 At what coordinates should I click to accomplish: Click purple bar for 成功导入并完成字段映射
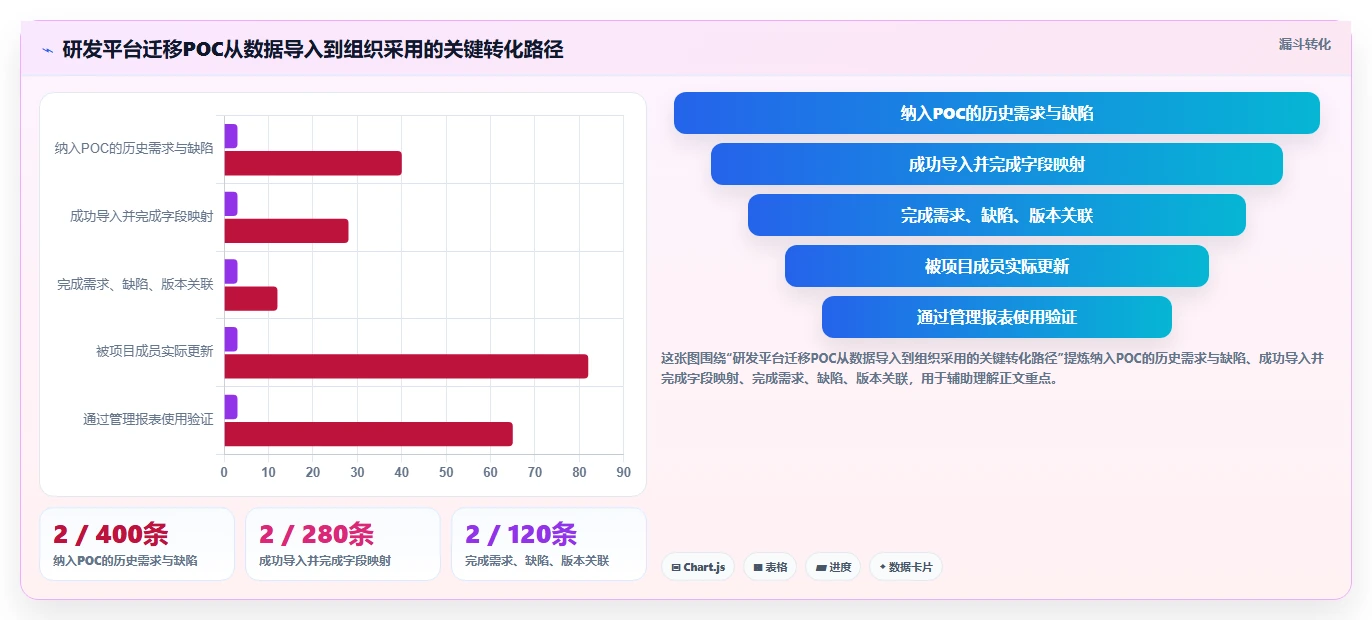231,204
